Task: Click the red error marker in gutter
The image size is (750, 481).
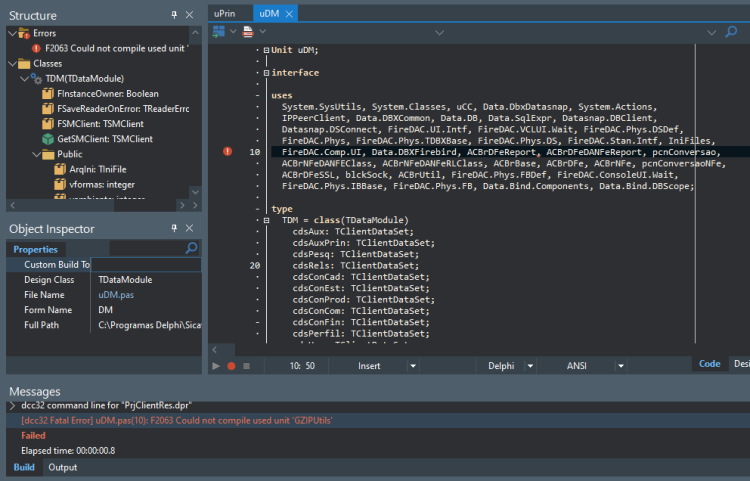Action: click(228, 152)
